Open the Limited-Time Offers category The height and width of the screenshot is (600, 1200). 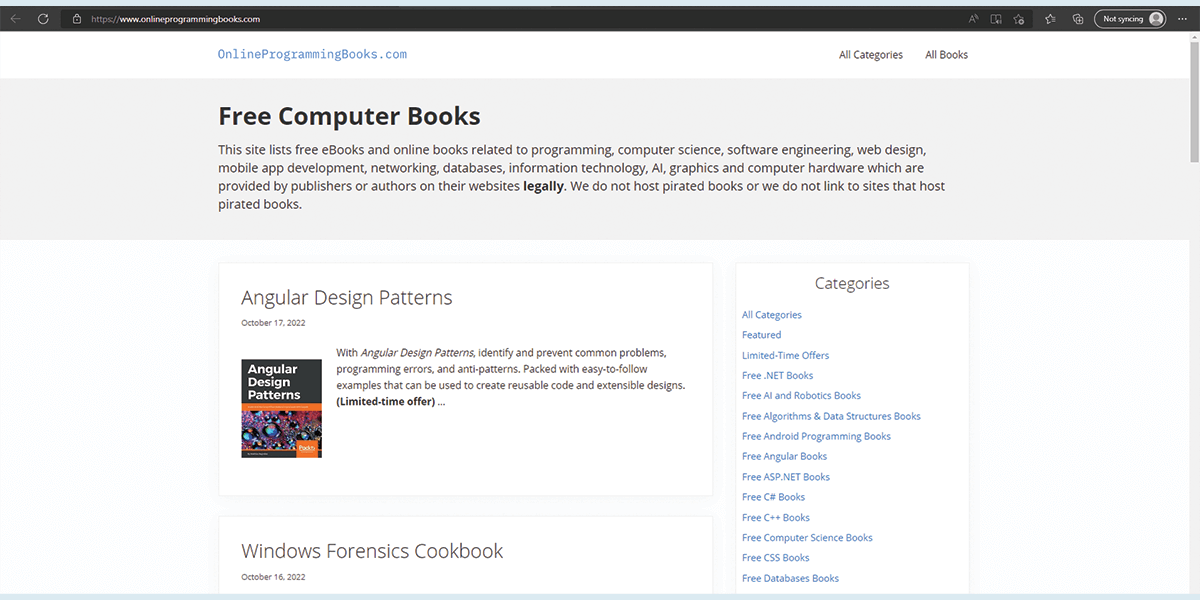pyautogui.click(x=785, y=355)
